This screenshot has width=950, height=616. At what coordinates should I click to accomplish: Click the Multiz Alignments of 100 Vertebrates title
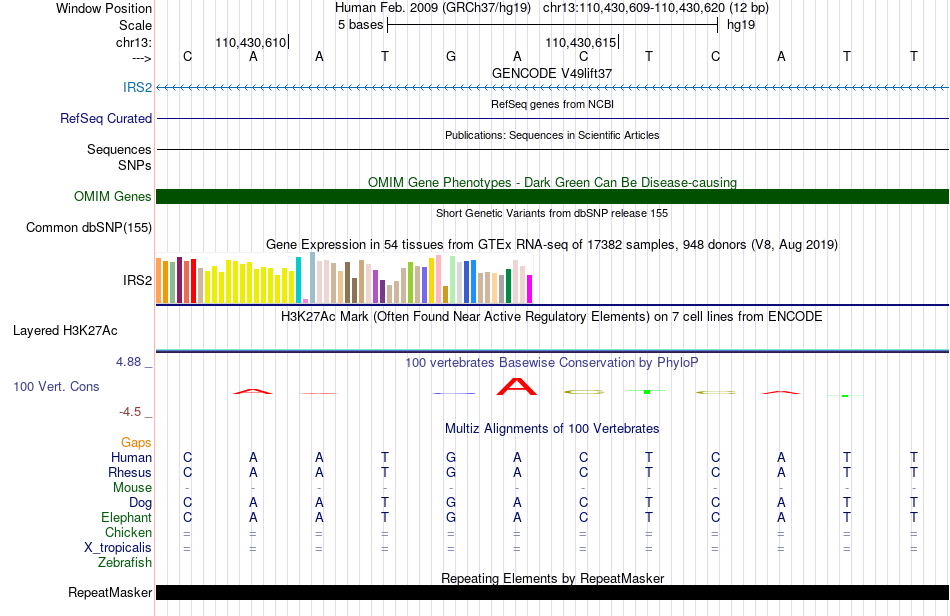pyautogui.click(x=552, y=429)
